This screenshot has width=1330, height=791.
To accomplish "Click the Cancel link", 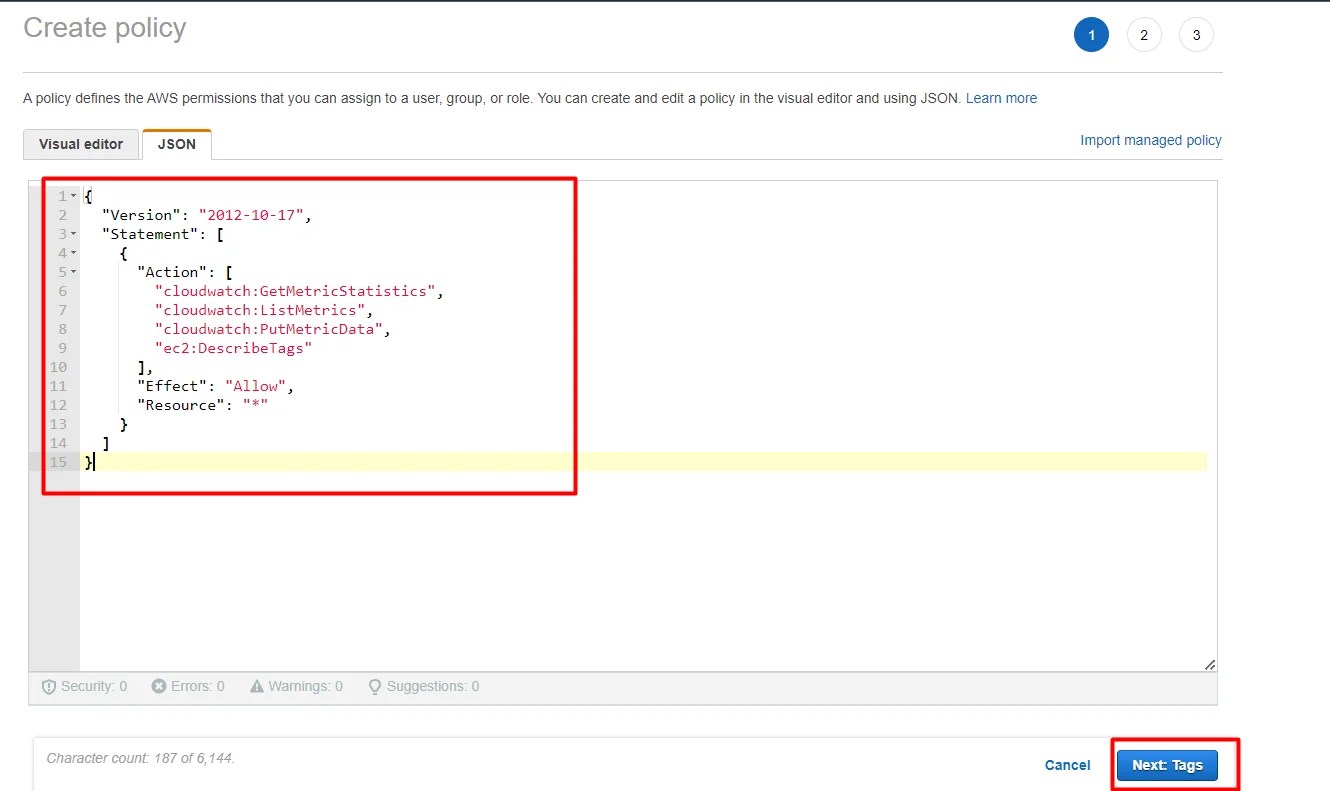I will tap(1067, 764).
